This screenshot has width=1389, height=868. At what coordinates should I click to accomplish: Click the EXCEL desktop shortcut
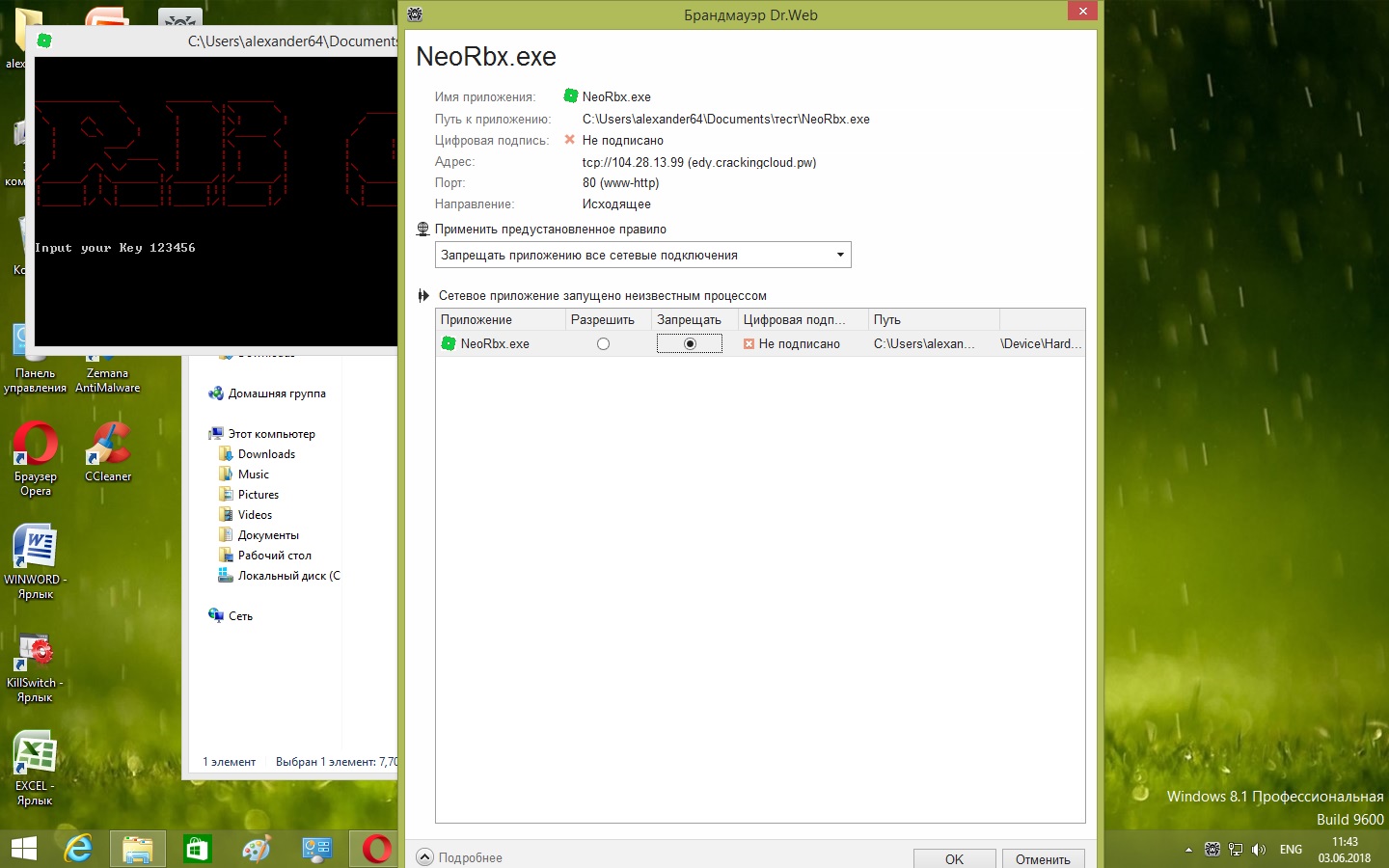35,769
